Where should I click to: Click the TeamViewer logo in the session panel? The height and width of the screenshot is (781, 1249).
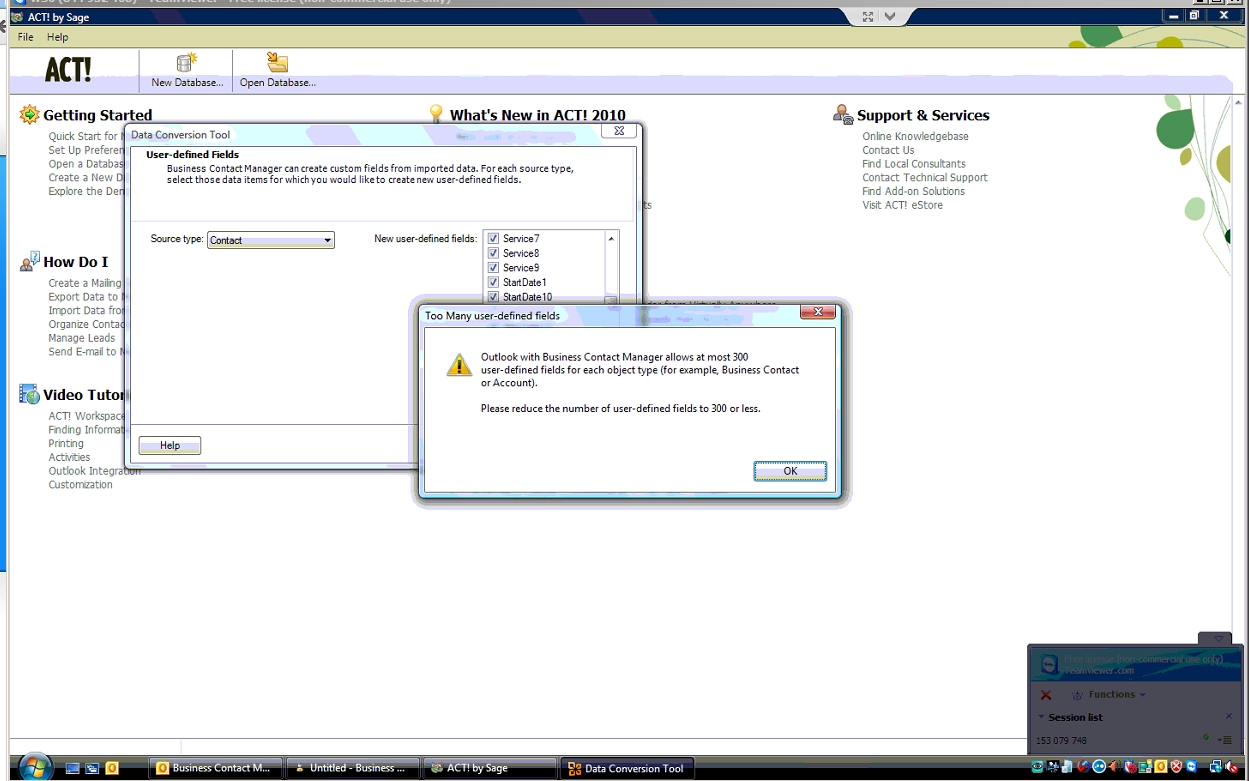click(1049, 664)
